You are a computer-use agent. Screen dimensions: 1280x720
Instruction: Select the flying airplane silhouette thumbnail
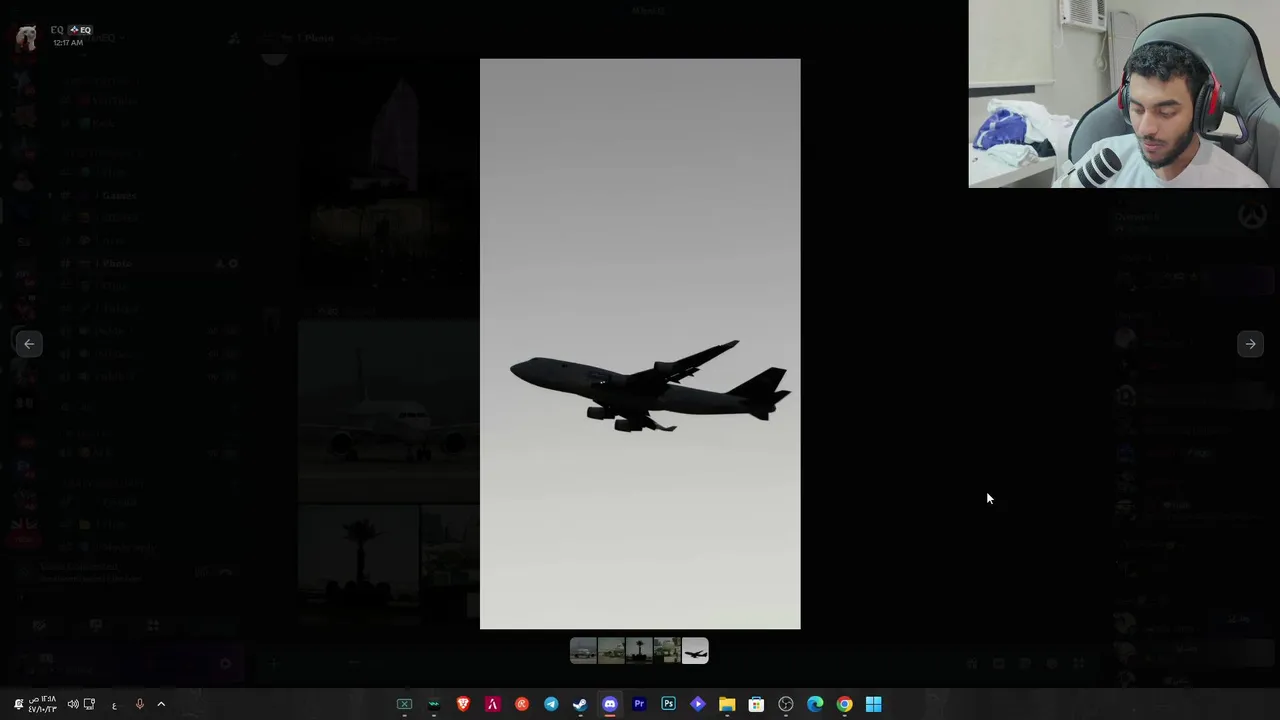click(695, 652)
